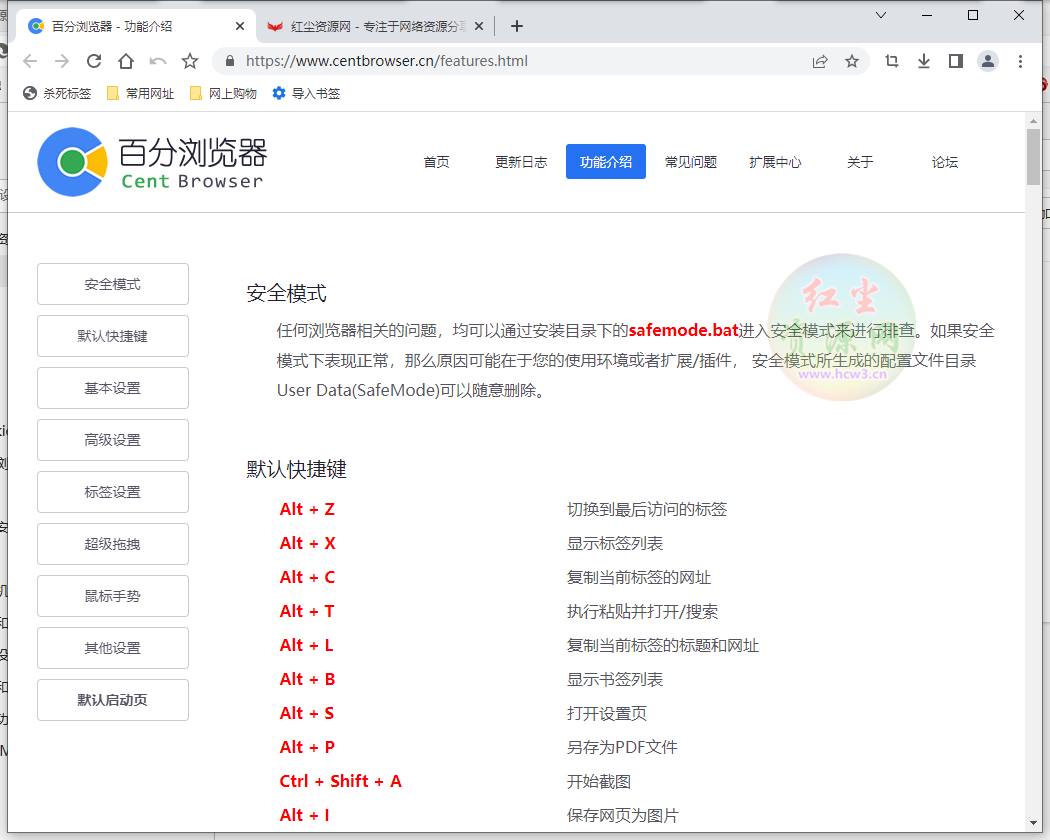Open 扩展中心 navigation item
The image size is (1050, 840).
(775, 161)
